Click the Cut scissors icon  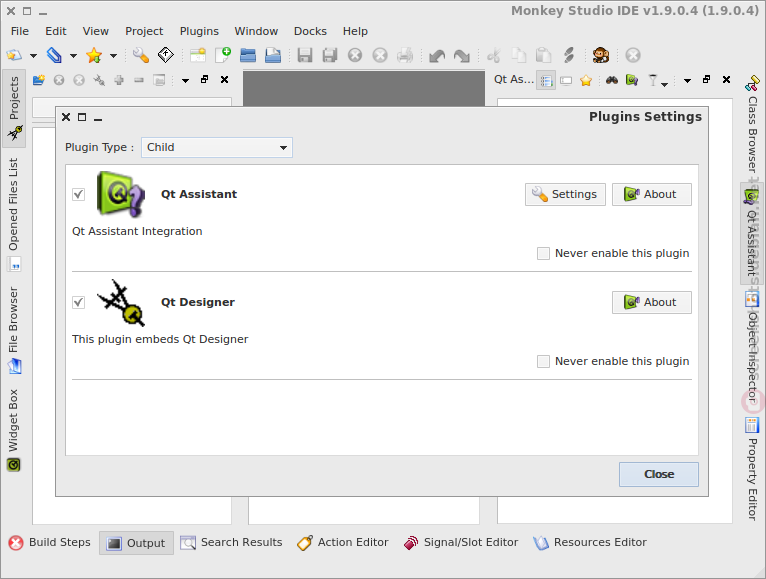pyautogui.click(x=494, y=55)
